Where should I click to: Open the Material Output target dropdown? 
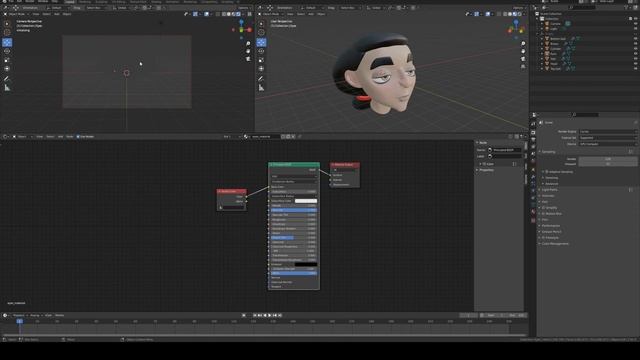click(345, 170)
